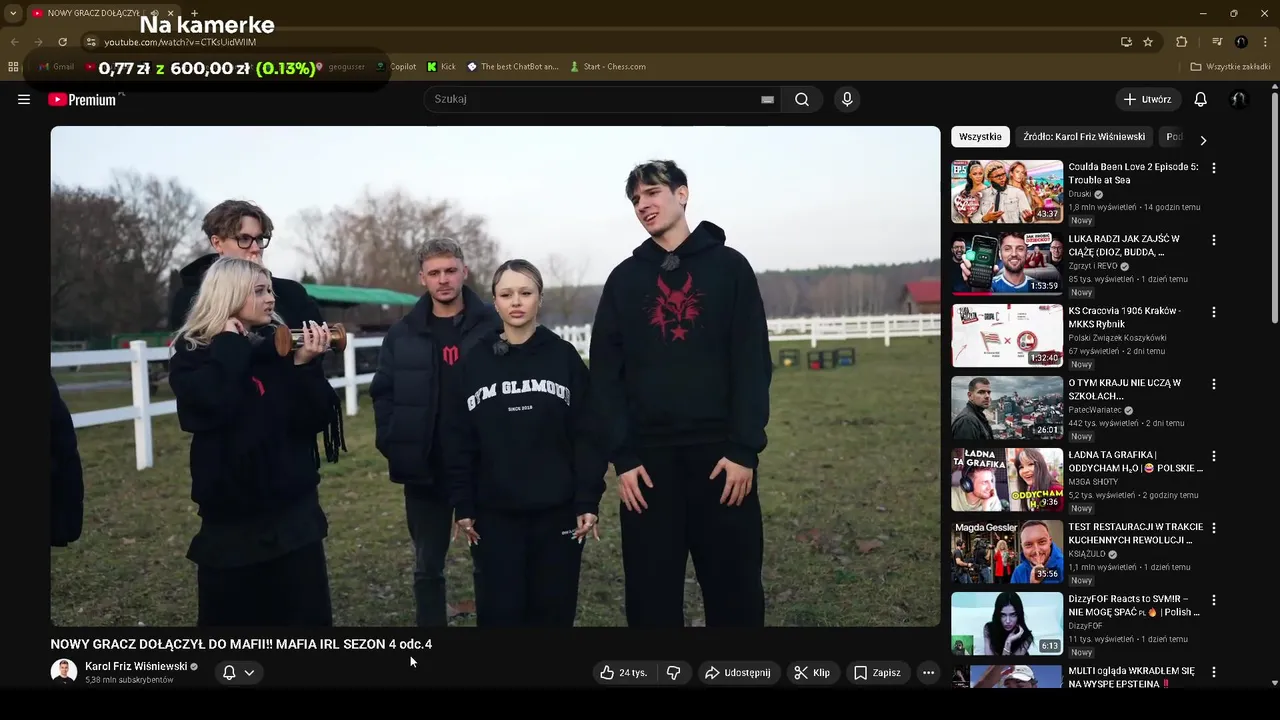
Task: Open the on-screen keyboard in search box
Action: point(767,99)
